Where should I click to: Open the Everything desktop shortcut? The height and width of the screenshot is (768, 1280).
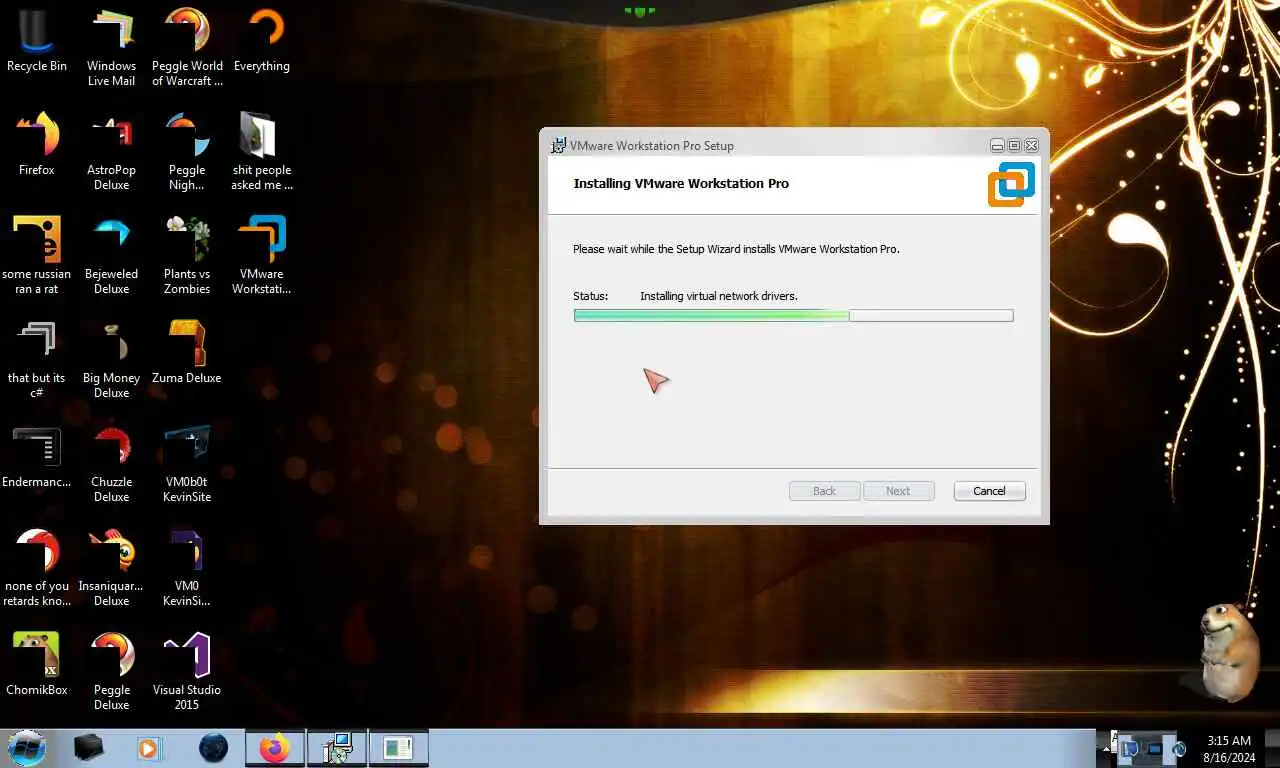(262, 40)
